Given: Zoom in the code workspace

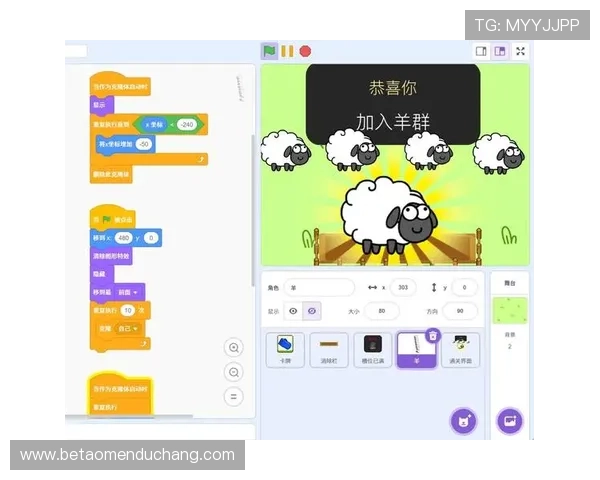Looking at the screenshot, I should (234, 348).
